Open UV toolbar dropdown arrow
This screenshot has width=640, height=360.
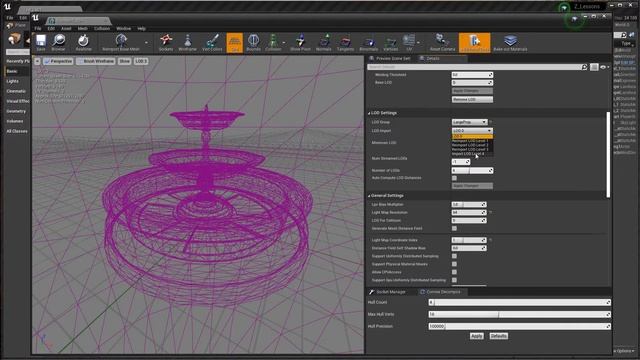418,42
